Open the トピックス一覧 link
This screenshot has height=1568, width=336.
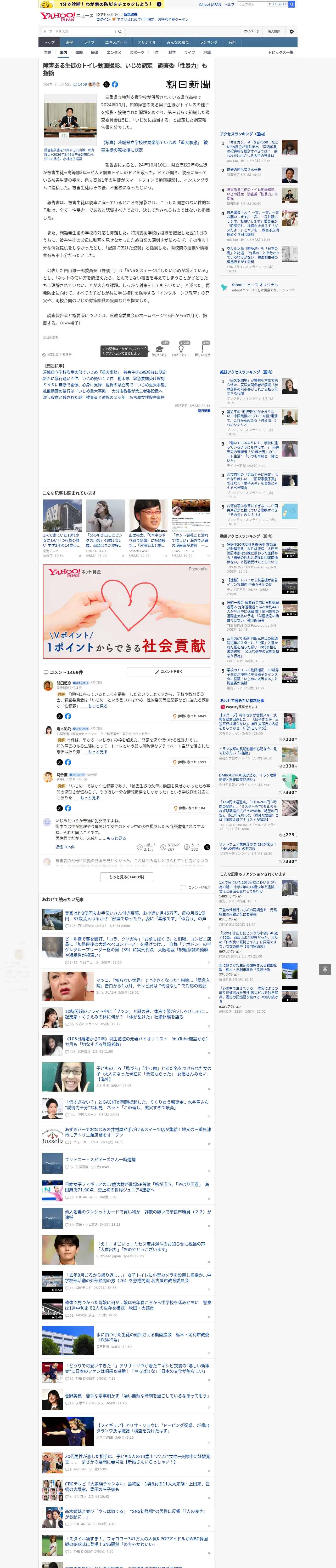point(281,52)
